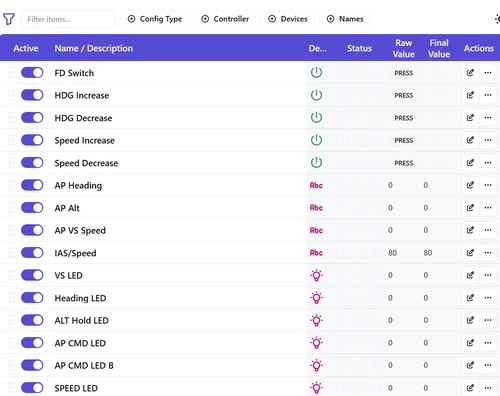Open more actions for AP VS Speed

(x=488, y=230)
